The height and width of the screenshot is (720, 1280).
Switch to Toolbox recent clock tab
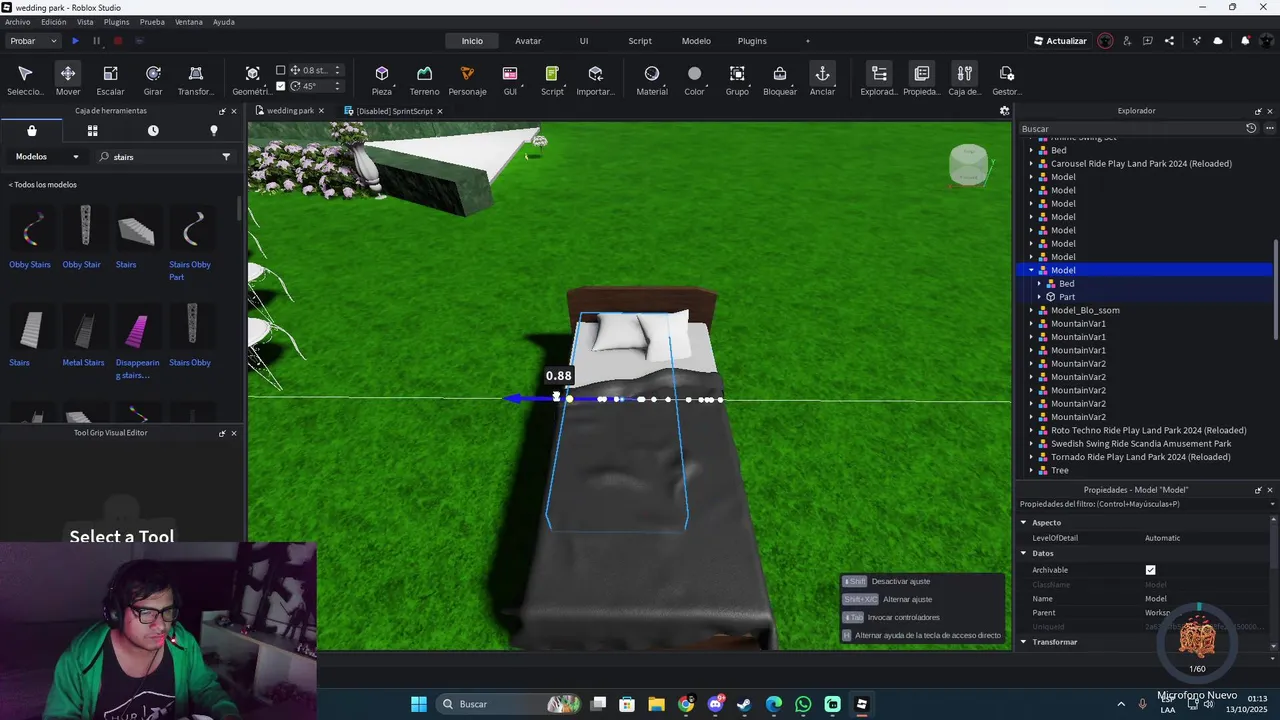click(153, 131)
